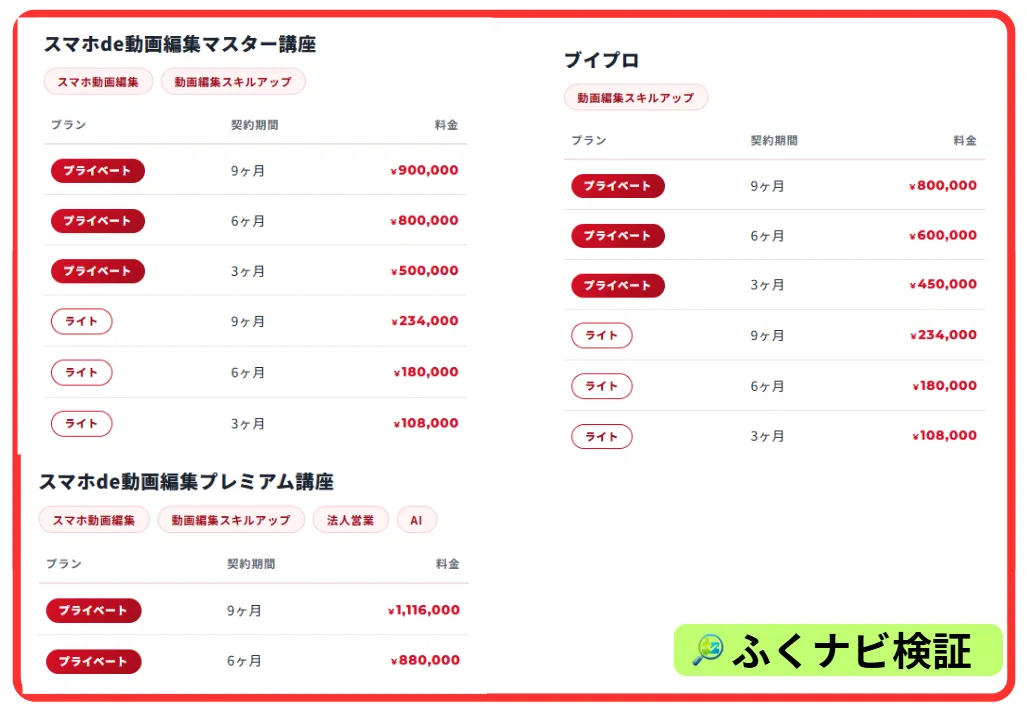Click the ¥600,000 price
This screenshot has width=1027, height=711.
tap(943, 235)
